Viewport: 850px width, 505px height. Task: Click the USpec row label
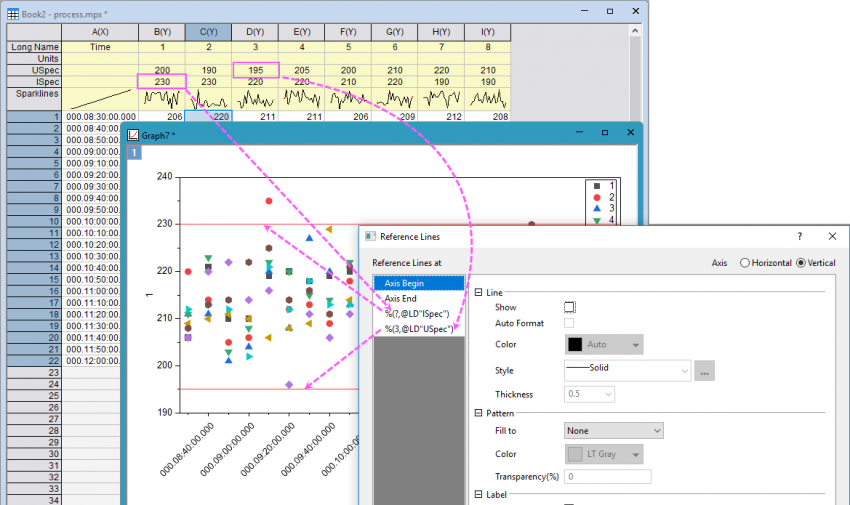point(34,70)
